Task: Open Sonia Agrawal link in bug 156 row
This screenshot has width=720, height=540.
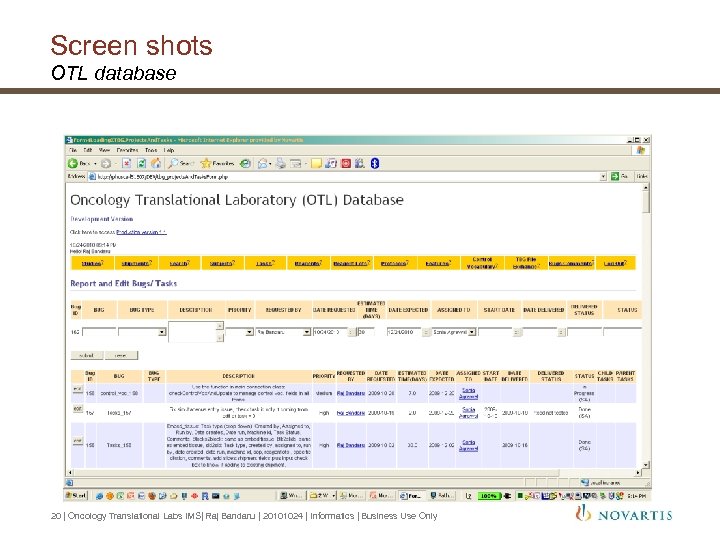Action: [x=468, y=445]
